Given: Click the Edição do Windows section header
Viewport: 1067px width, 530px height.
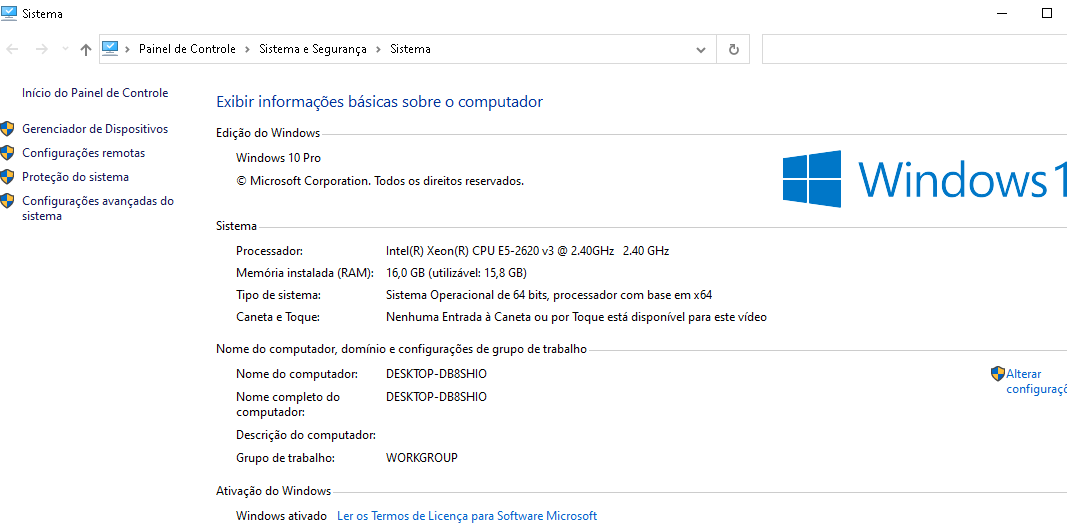Looking at the screenshot, I should (x=267, y=133).
